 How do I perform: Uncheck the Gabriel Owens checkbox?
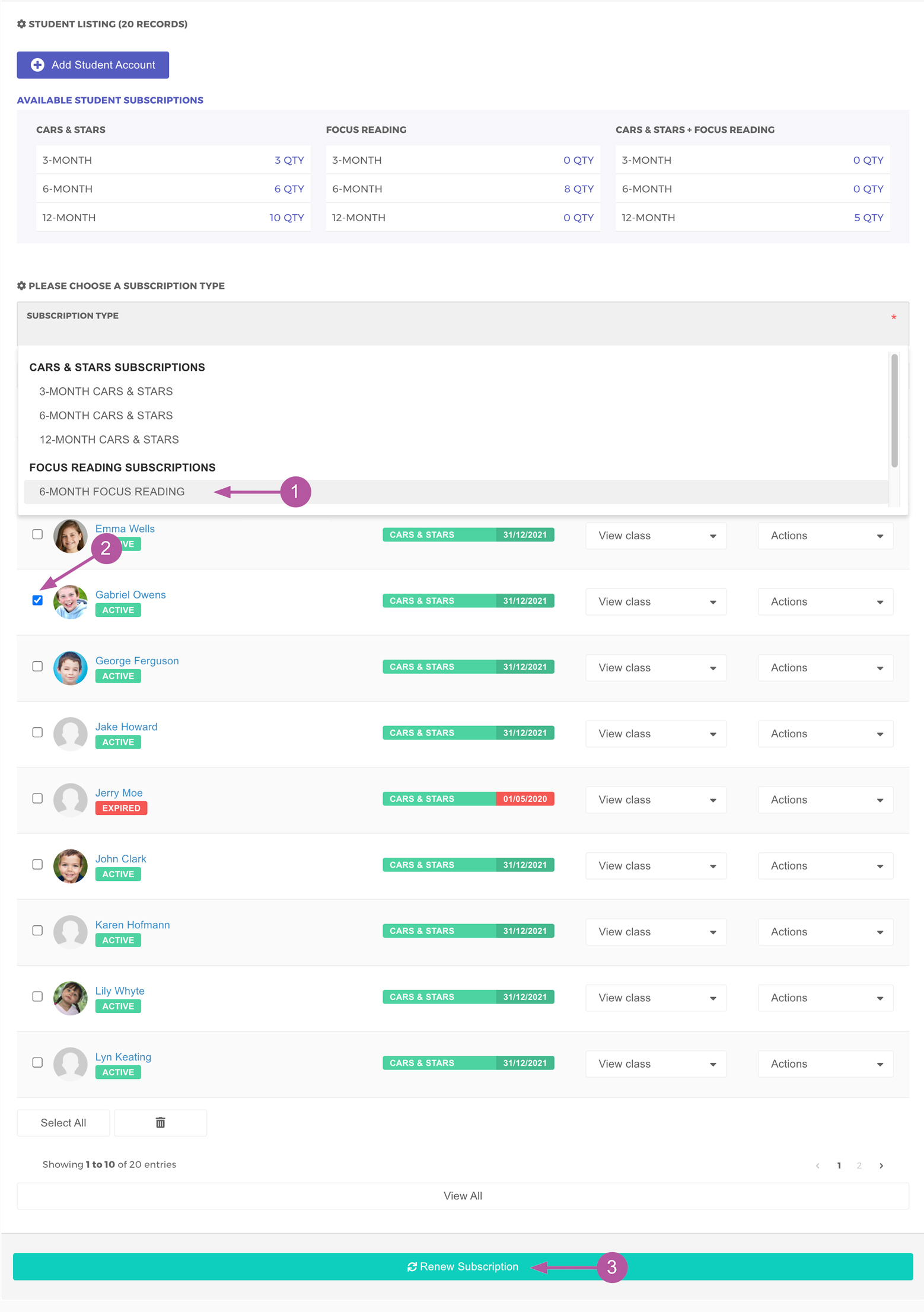click(x=37, y=600)
